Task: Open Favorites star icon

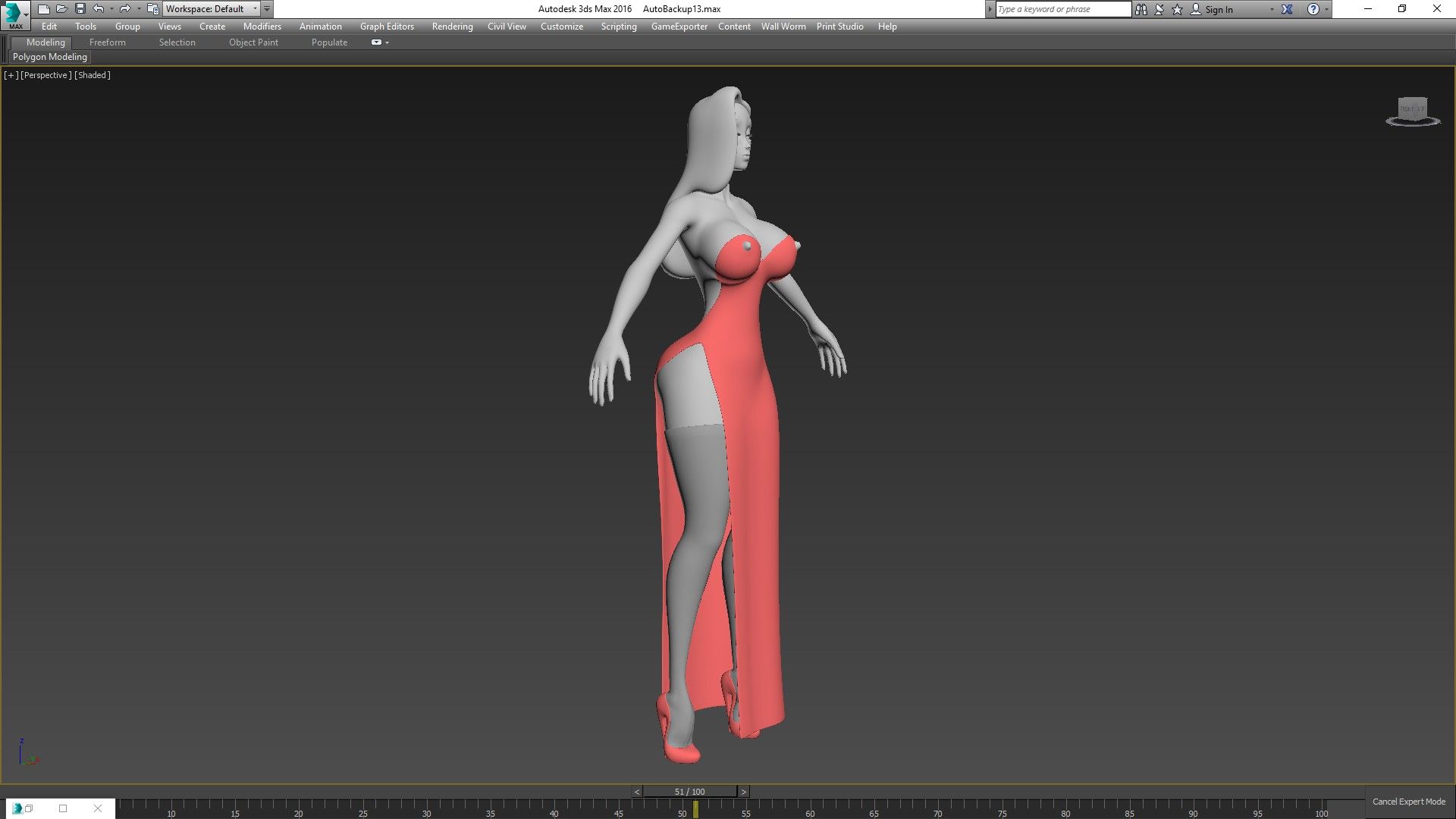Action: [x=1177, y=9]
